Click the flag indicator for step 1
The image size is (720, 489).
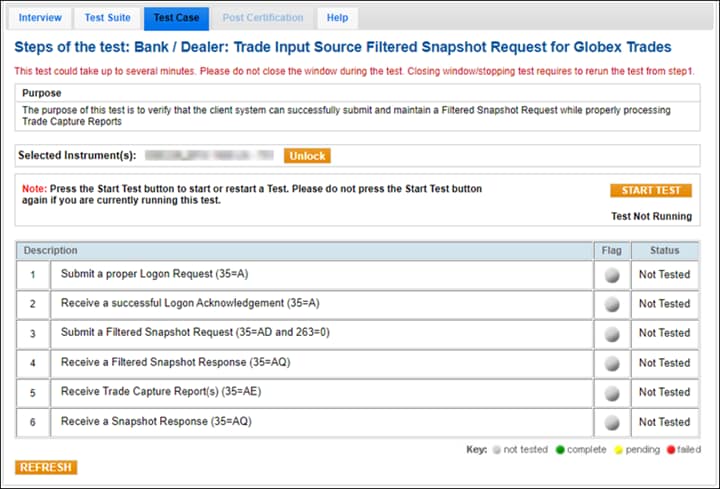(611, 274)
